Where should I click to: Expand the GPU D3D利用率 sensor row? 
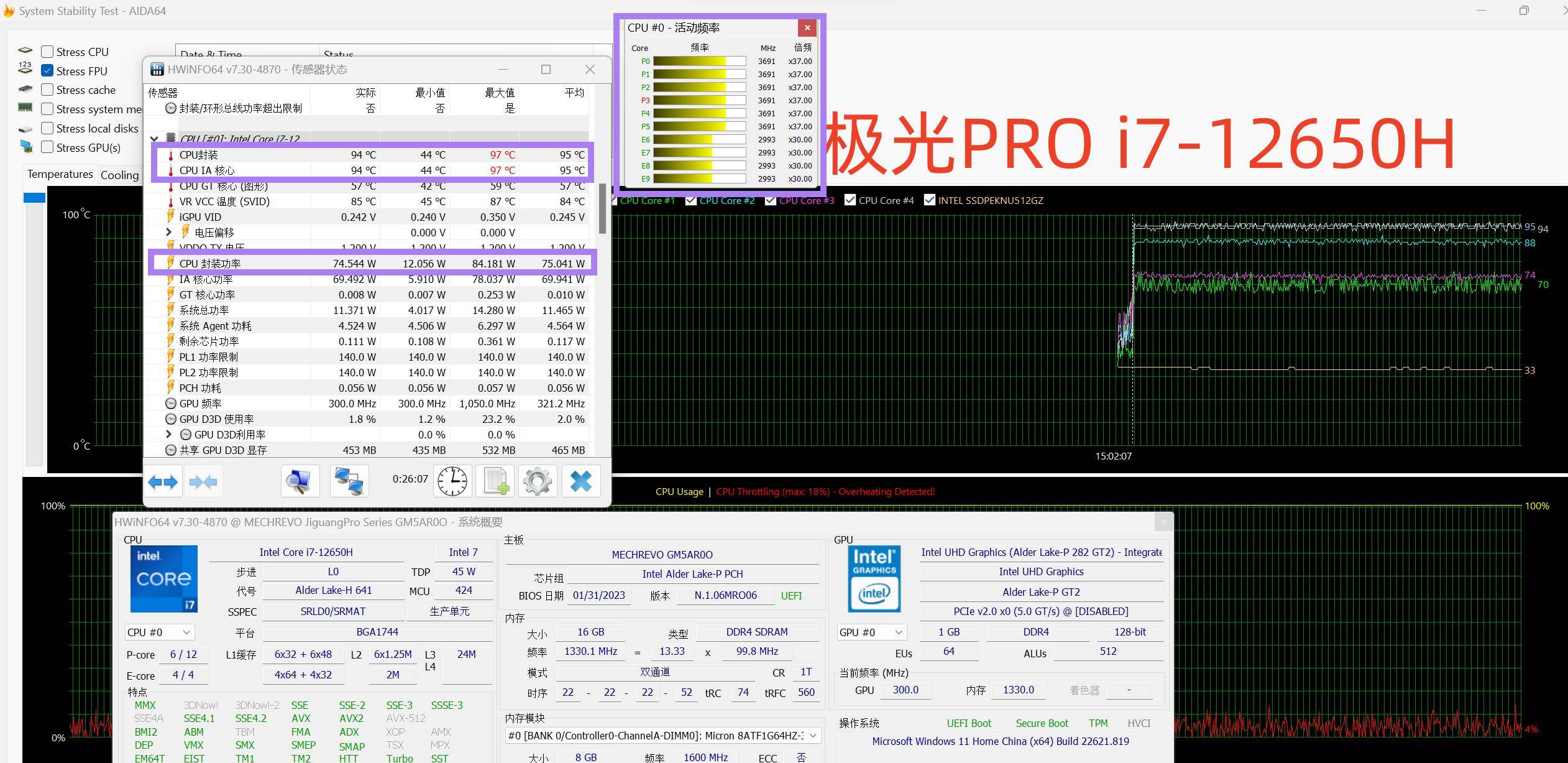(168, 434)
